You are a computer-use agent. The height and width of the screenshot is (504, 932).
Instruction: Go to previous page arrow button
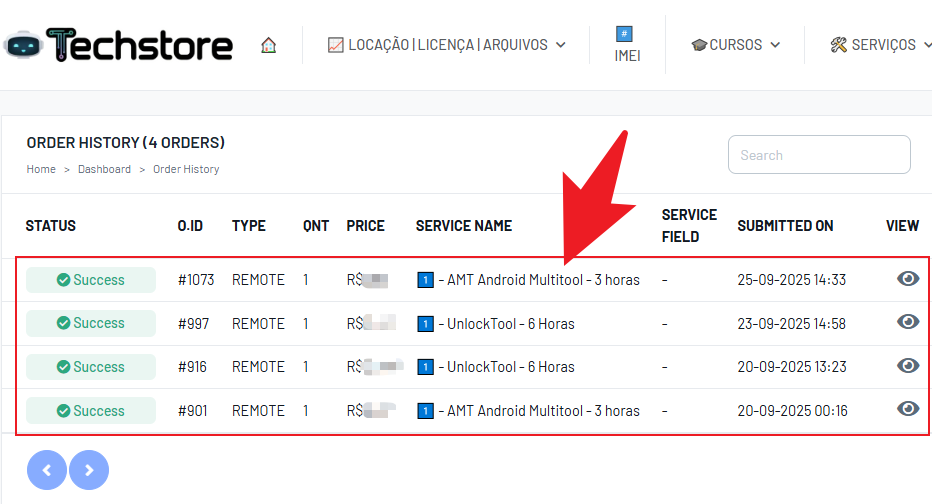coord(47,469)
